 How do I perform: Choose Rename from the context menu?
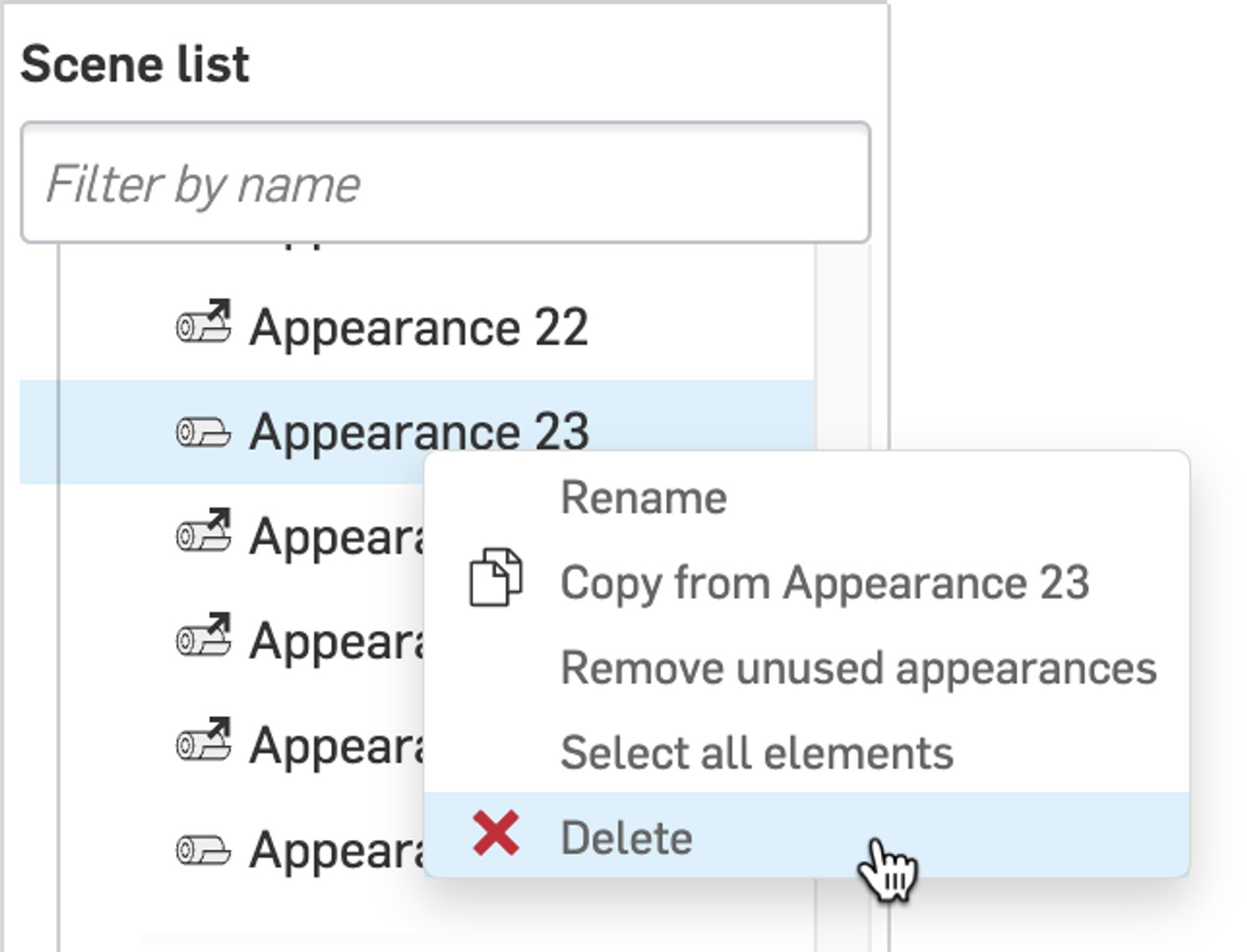coord(644,497)
